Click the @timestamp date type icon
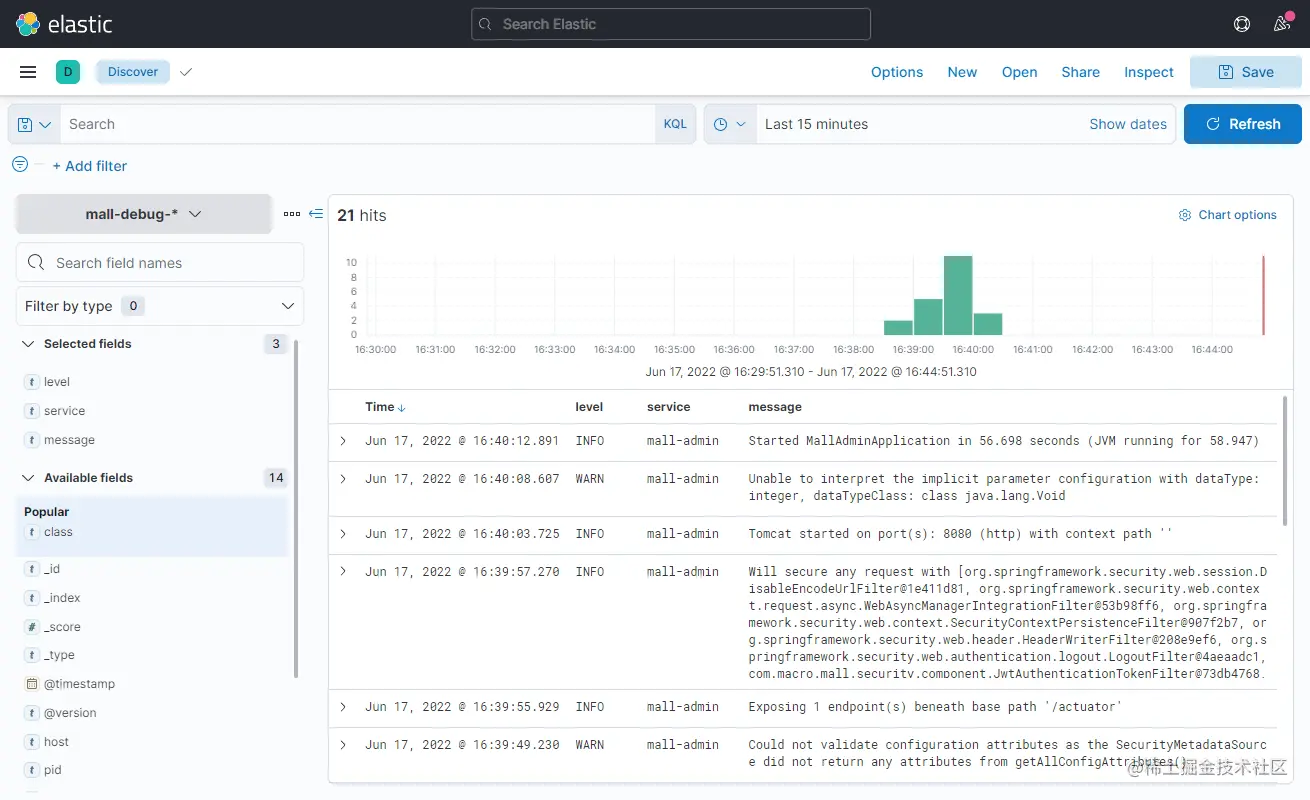1310x800 pixels. (32, 684)
